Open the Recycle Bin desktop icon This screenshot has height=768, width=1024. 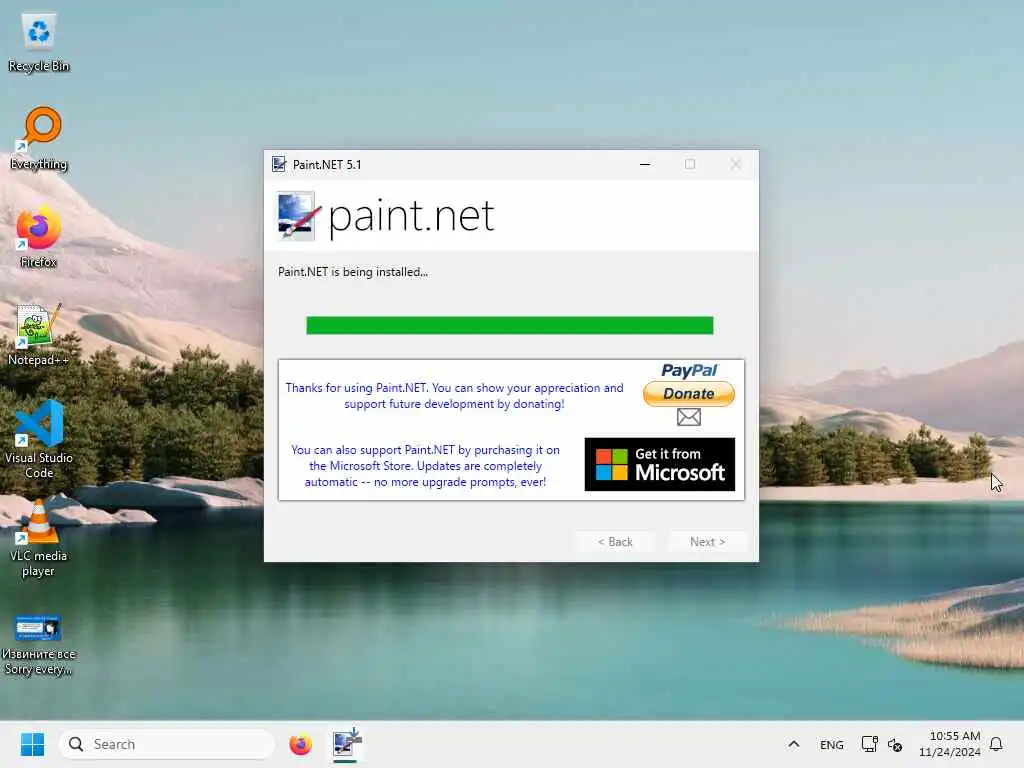pyautogui.click(x=39, y=42)
